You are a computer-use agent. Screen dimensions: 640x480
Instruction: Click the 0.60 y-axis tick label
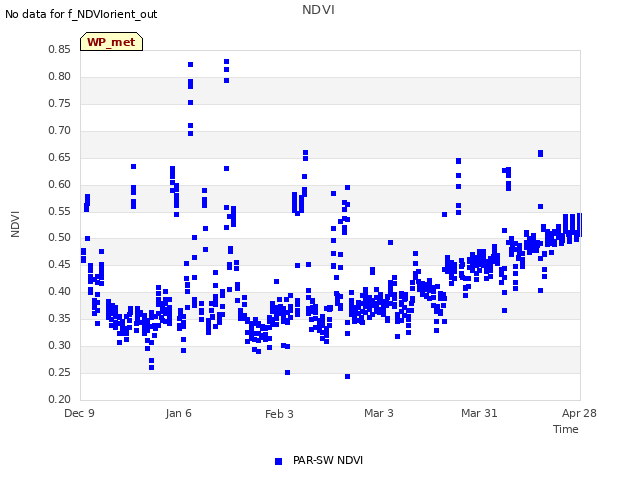pyautogui.click(x=59, y=184)
